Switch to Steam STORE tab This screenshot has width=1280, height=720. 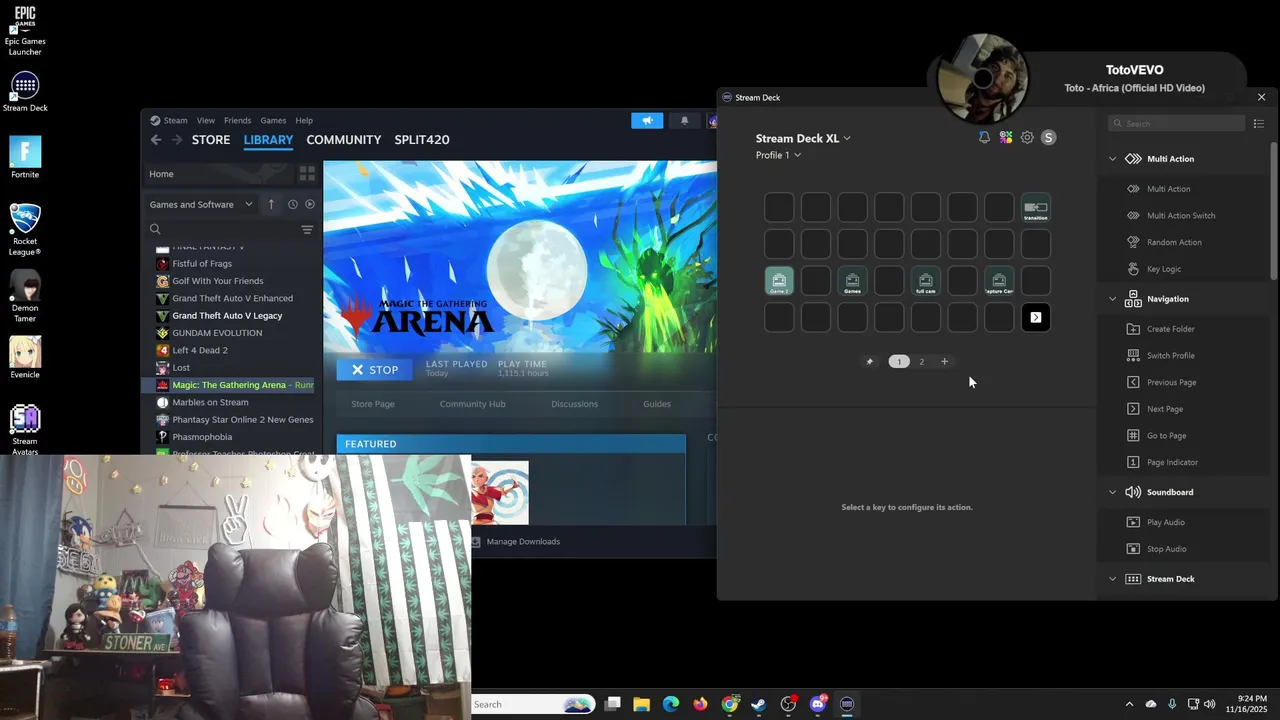(x=211, y=140)
